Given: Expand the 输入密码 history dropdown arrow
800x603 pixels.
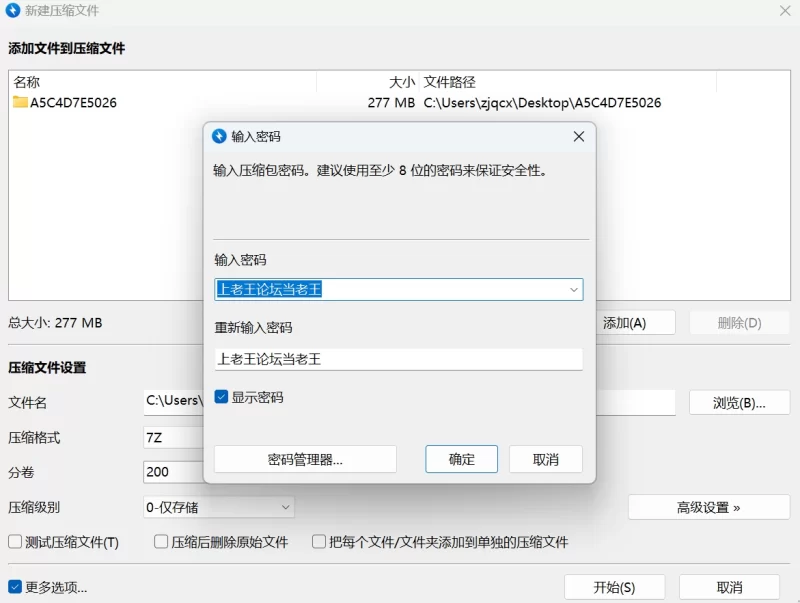Looking at the screenshot, I should pyautogui.click(x=574, y=290).
